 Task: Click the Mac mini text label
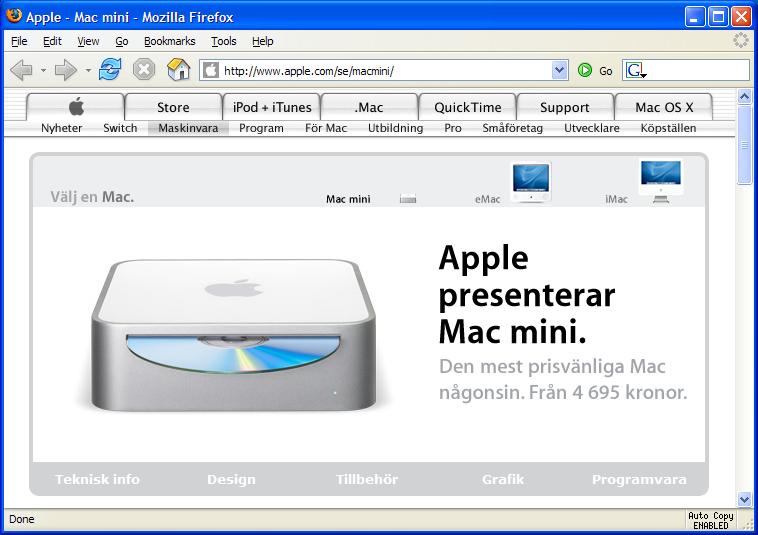click(348, 199)
